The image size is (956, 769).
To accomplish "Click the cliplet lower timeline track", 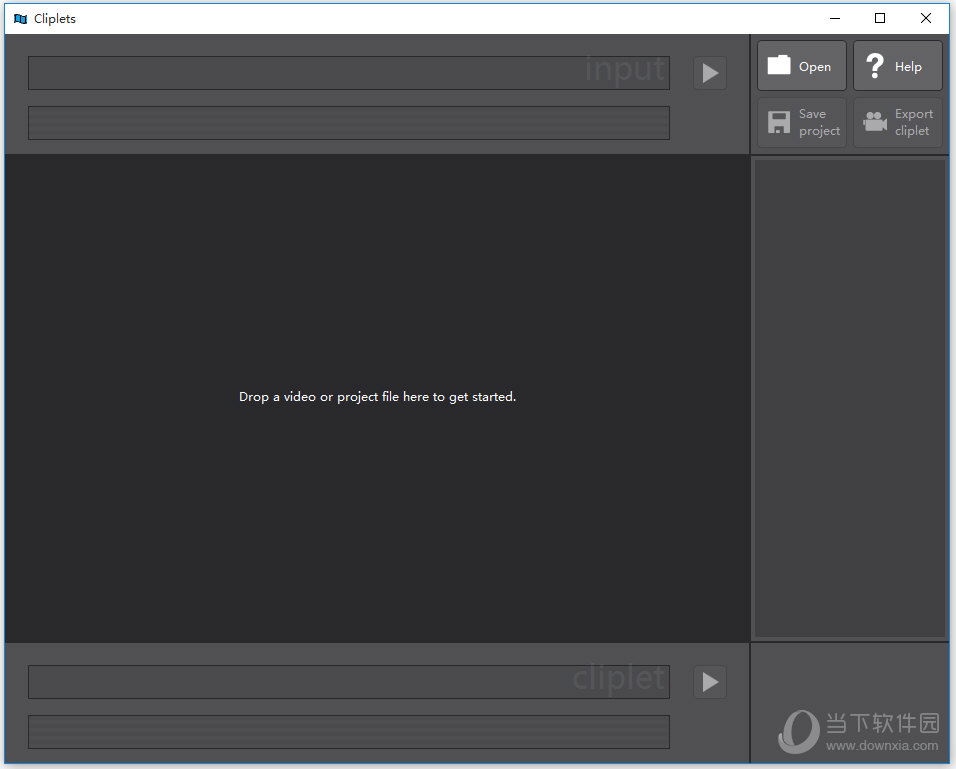I will [x=349, y=732].
